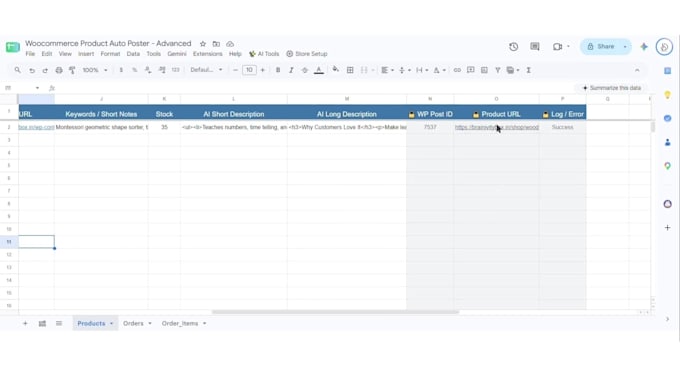The height and width of the screenshot is (383, 680).
Task: Undo the last action
Action: 32,70
